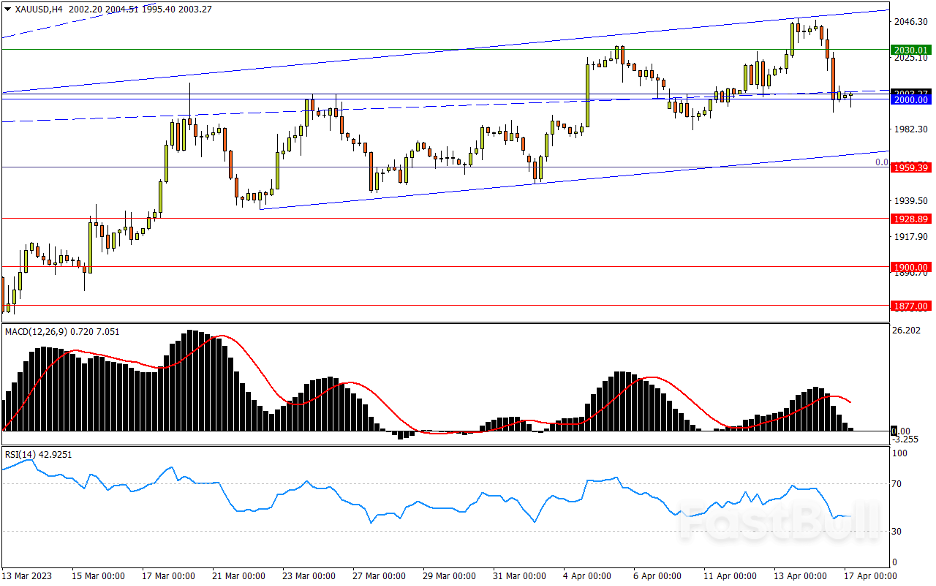Screen dimensions: 936x586
Task: Click the red 1928.89 price tag
Action: pyautogui.click(x=910, y=218)
